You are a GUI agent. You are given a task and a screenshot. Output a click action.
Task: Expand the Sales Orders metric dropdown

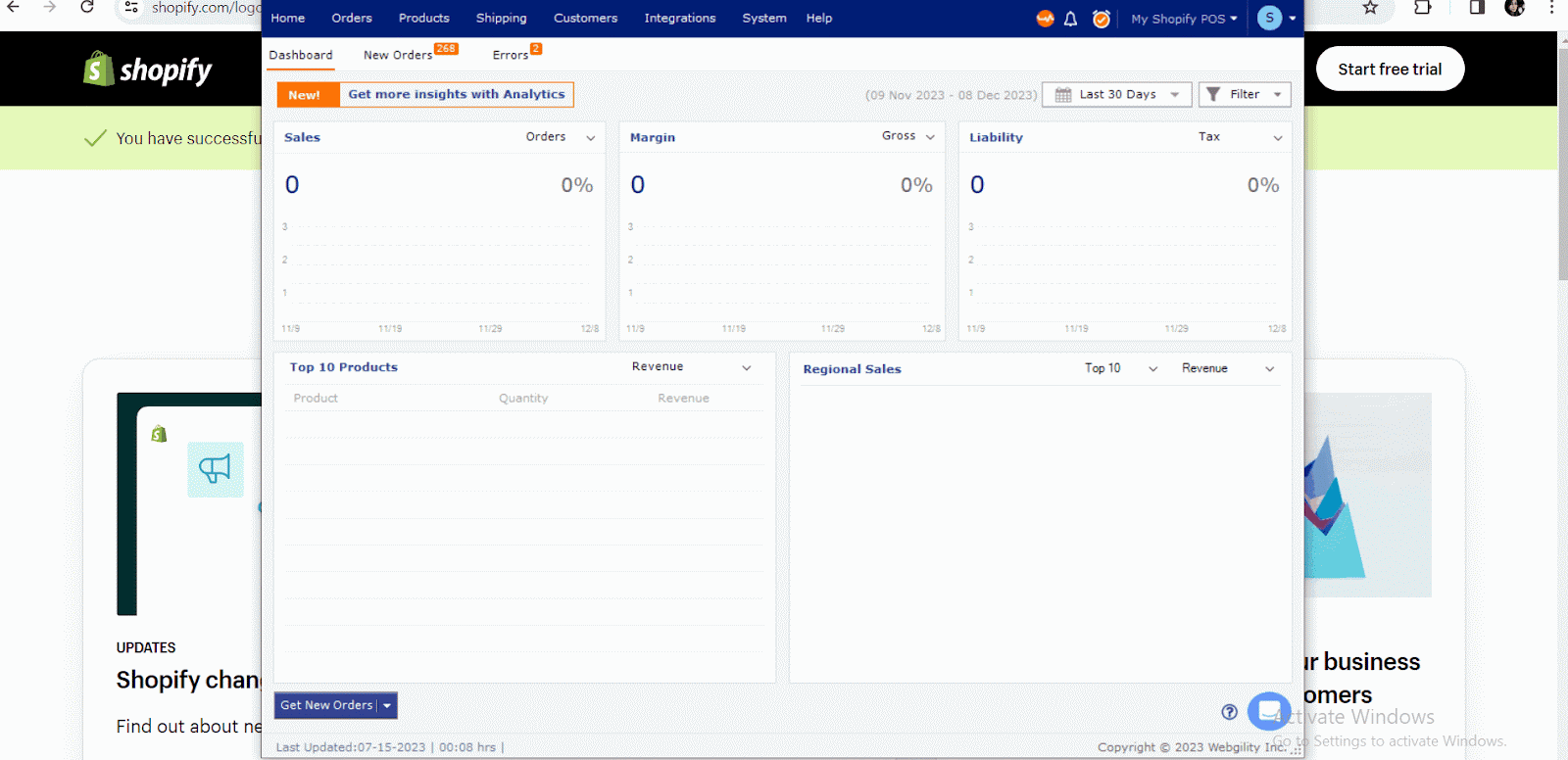click(591, 138)
